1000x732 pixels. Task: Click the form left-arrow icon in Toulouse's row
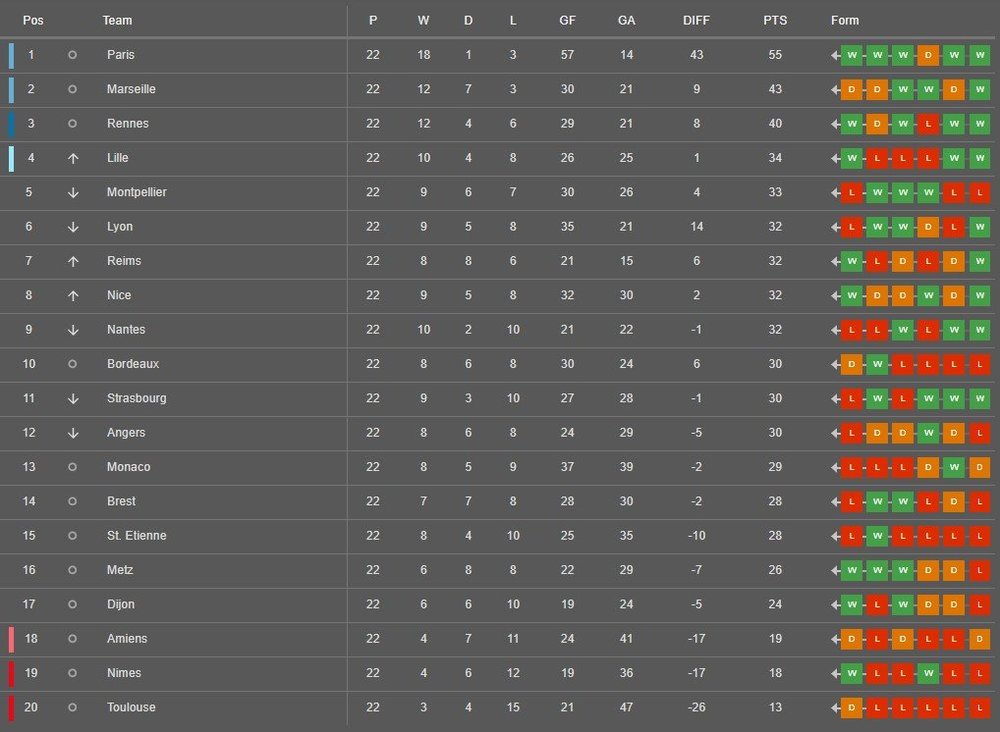coord(835,707)
